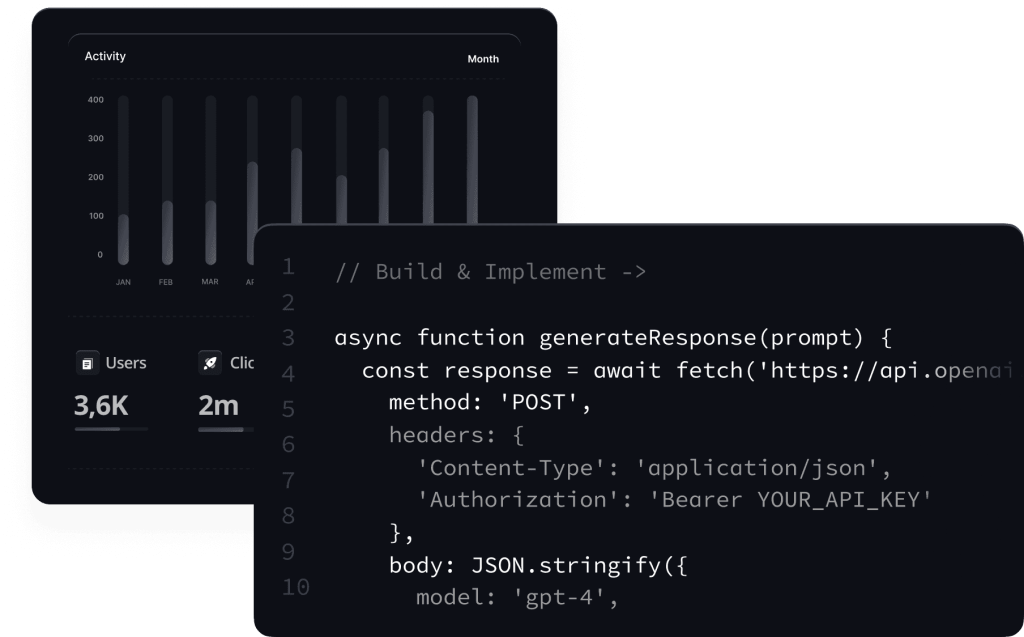Viewport: 1024px width, 637px height.
Task: Click the Users document icon
Action: point(87,363)
